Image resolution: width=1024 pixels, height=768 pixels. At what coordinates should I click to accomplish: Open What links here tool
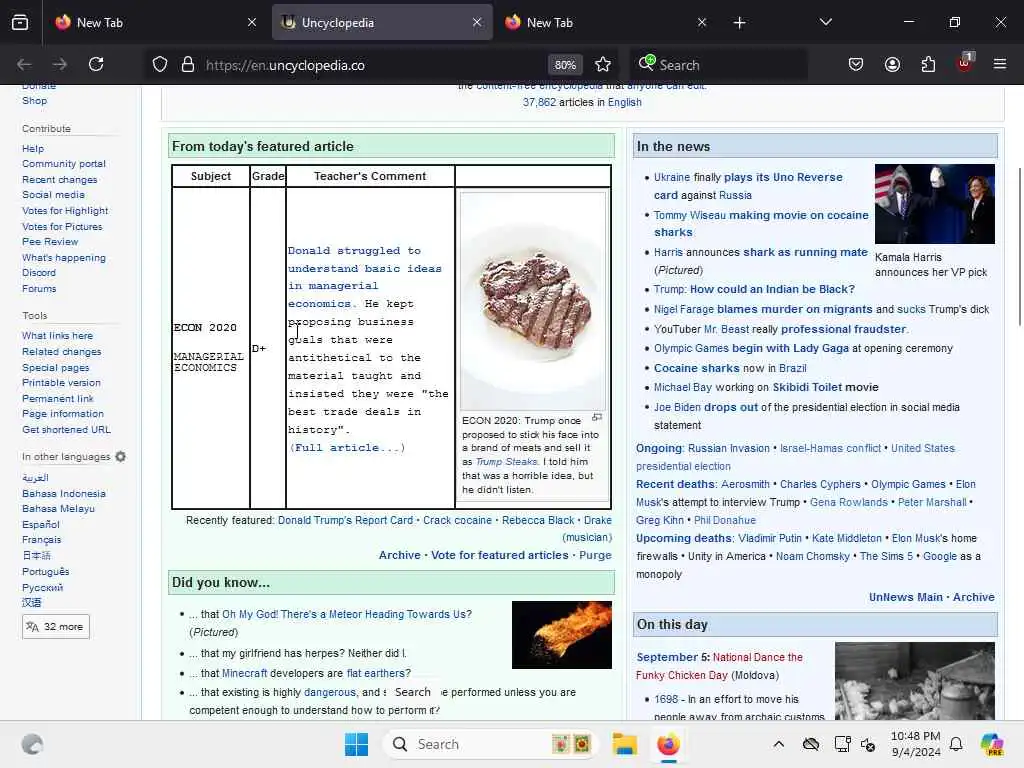point(57,336)
